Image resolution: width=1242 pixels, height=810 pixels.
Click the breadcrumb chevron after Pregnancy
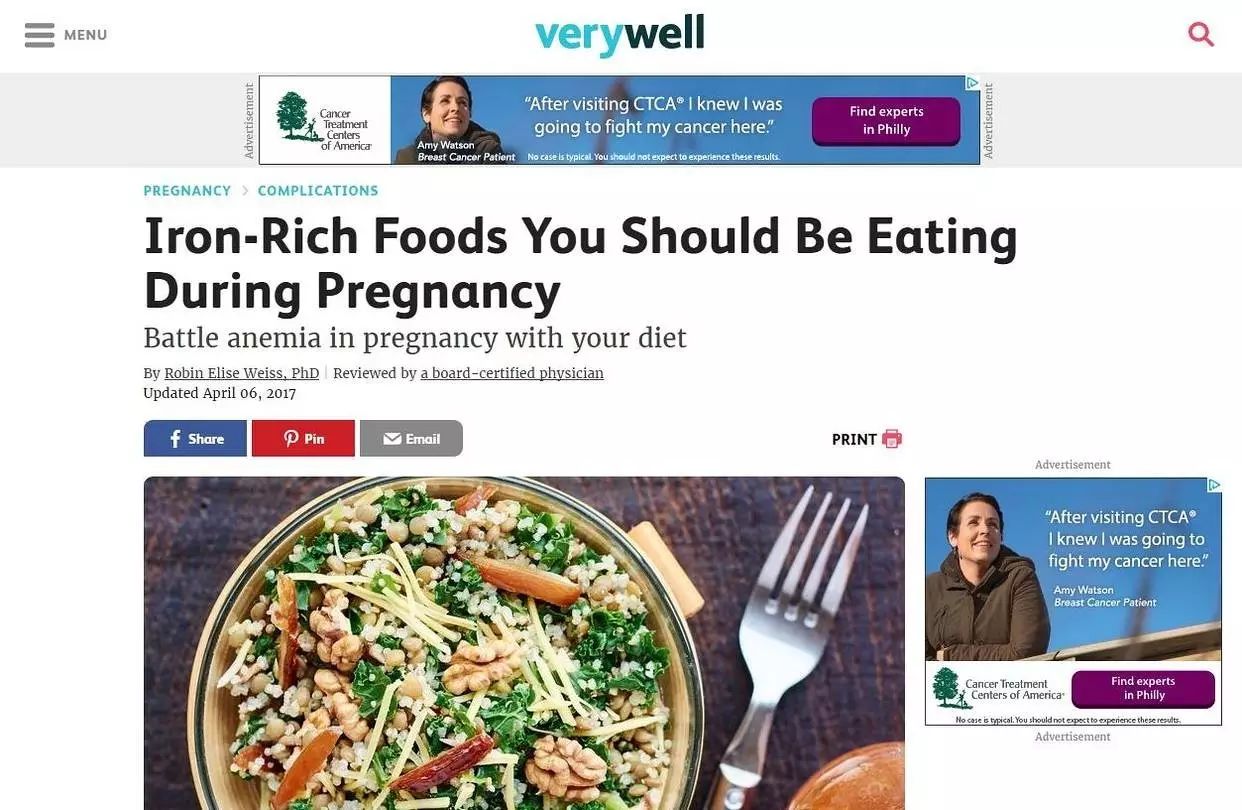click(244, 191)
